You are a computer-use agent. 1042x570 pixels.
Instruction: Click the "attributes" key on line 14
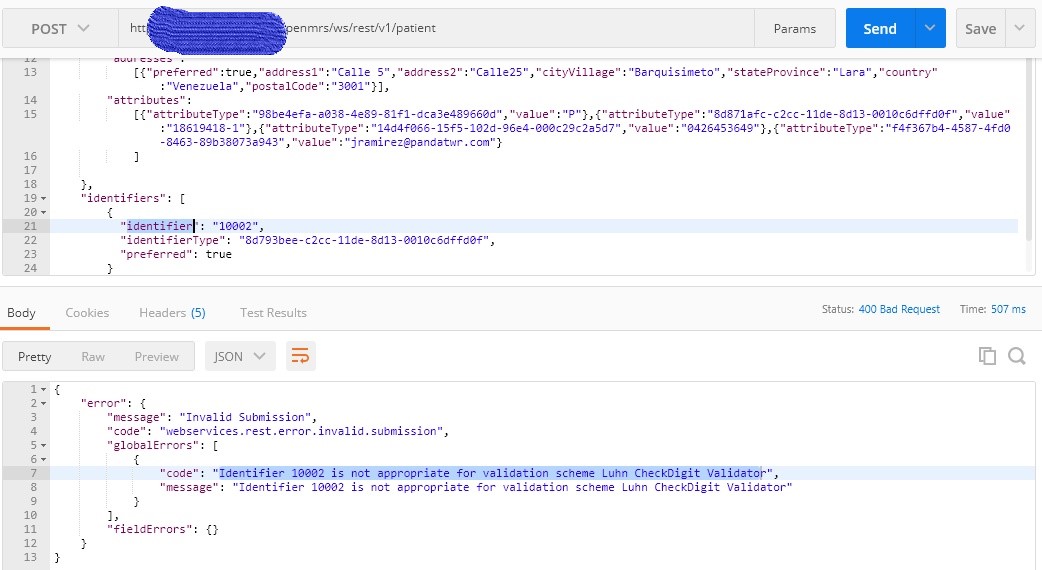coord(146,100)
